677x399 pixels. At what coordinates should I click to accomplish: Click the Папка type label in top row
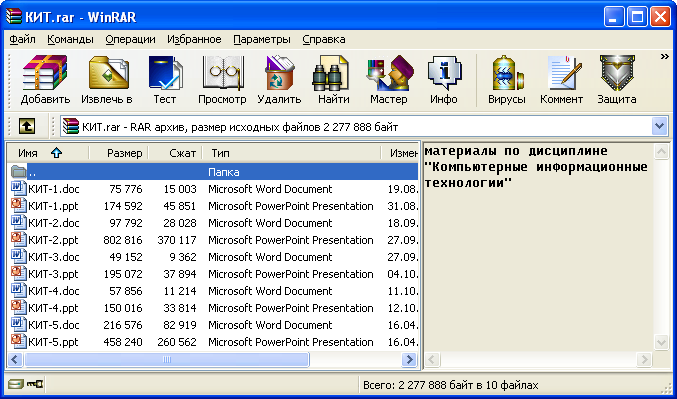[x=224, y=172]
